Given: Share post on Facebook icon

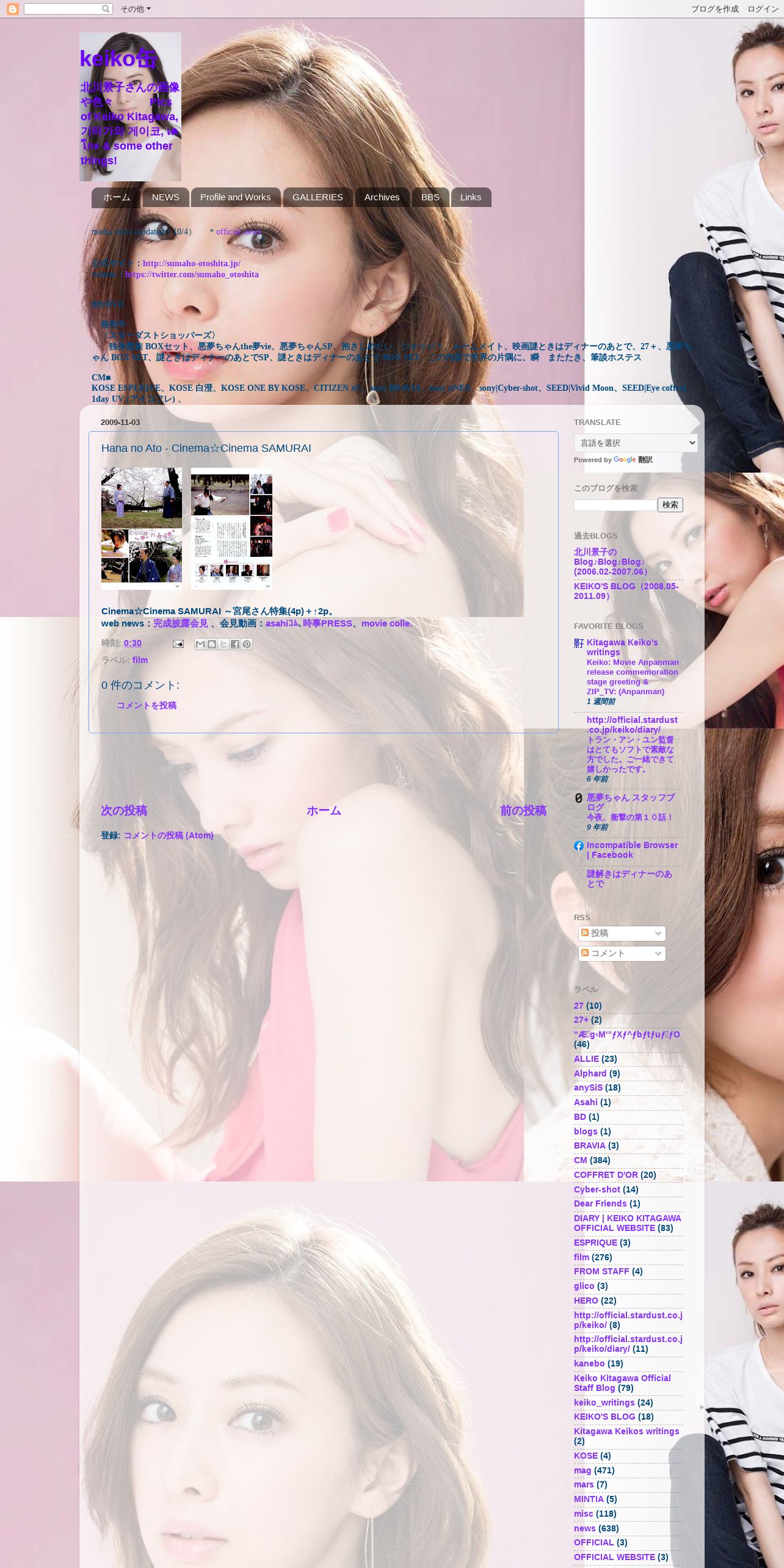Looking at the screenshot, I should 234,644.
